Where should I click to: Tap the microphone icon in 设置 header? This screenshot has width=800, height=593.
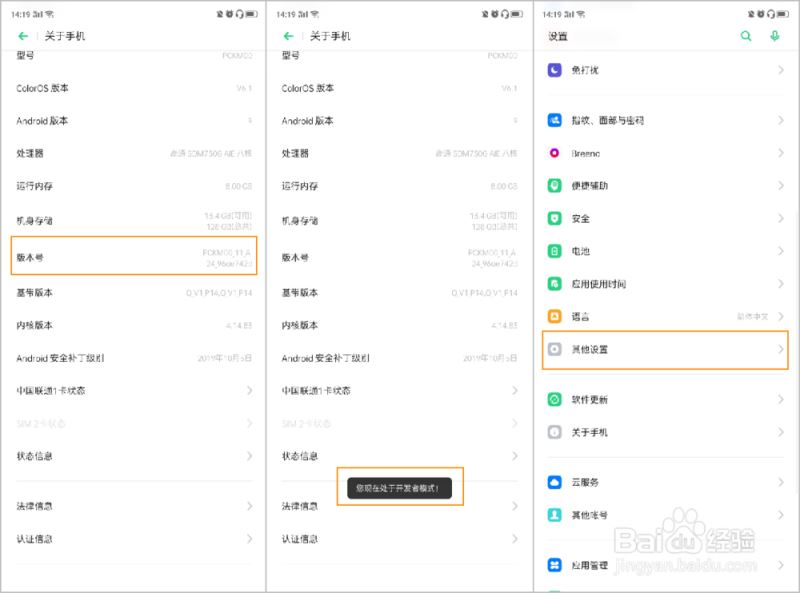(x=774, y=36)
